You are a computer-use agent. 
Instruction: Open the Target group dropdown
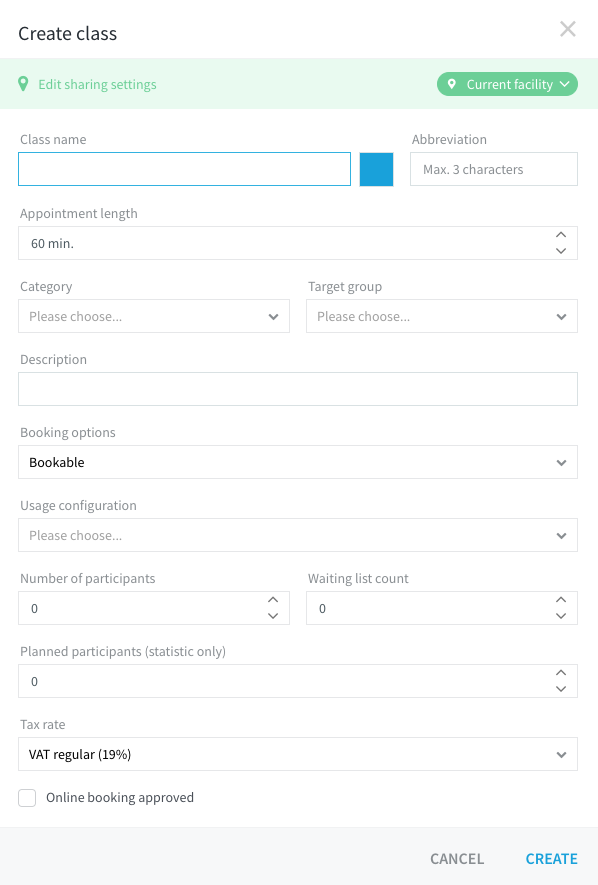pos(442,316)
